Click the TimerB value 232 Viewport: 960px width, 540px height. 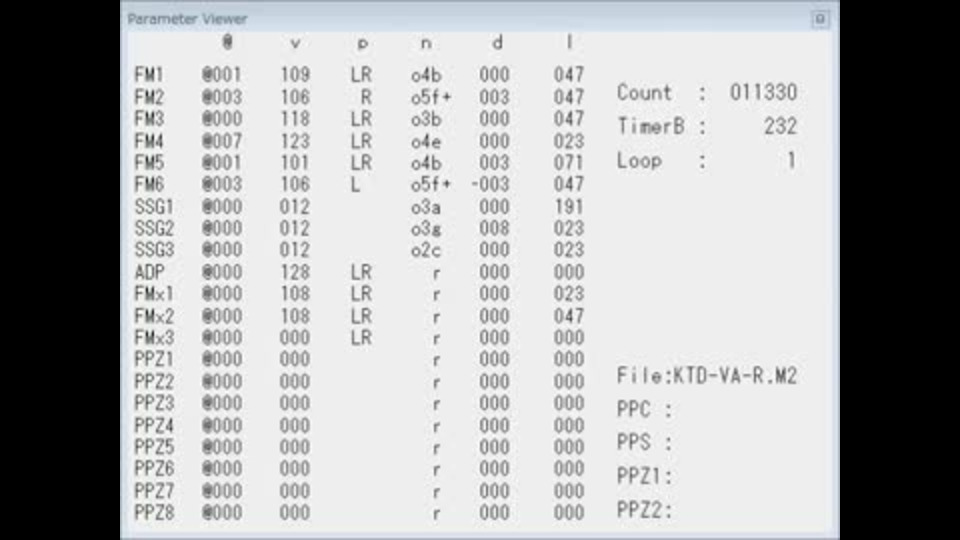click(x=781, y=127)
